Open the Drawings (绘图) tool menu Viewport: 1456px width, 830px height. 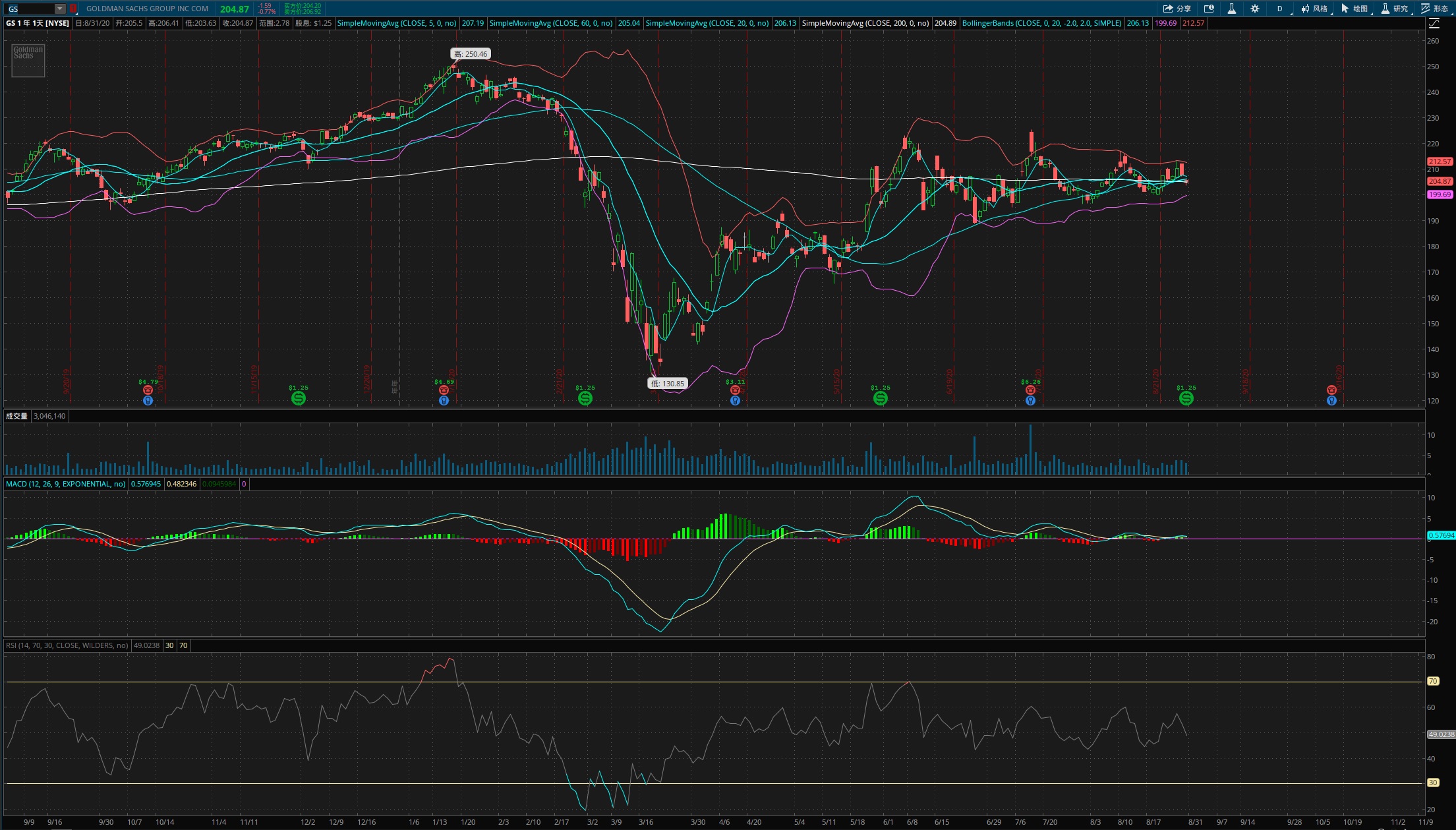point(1355,9)
